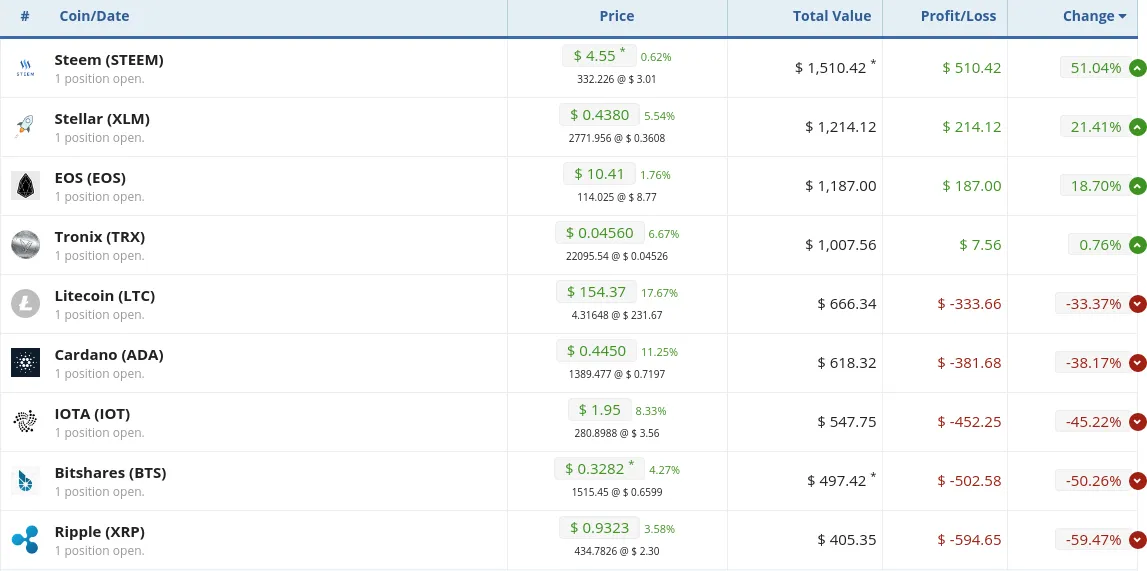Screen dimensions: 1147x571
Task: Click the 21.41% change badge
Action: coord(1095,127)
